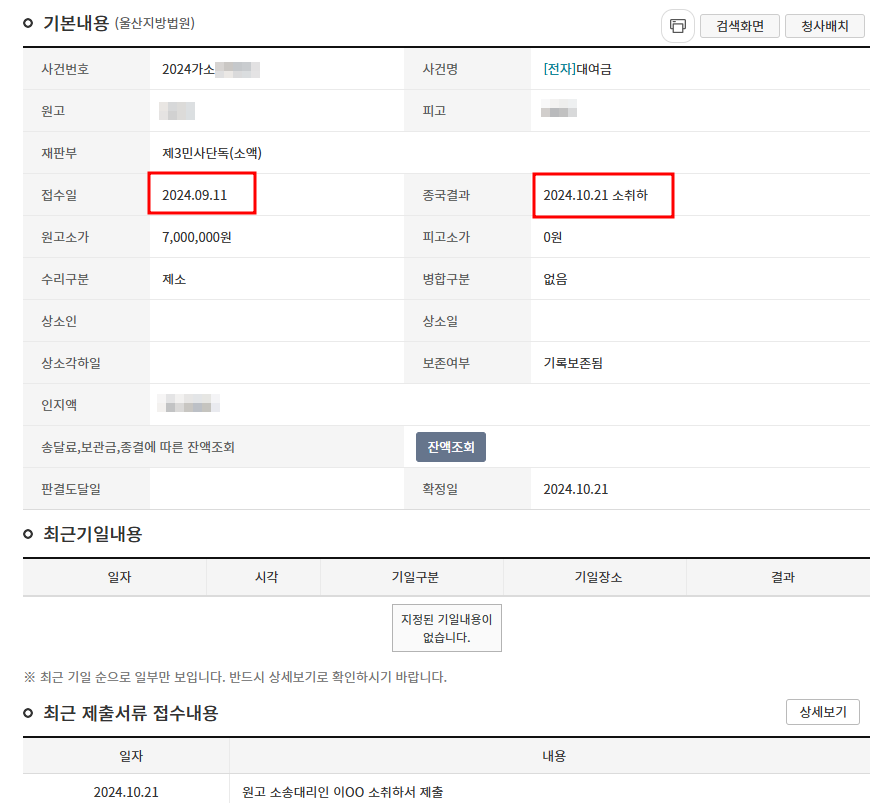Click the 지정된 기일내용이 없습니다 notice box
The image size is (883, 803).
[x=447, y=628]
